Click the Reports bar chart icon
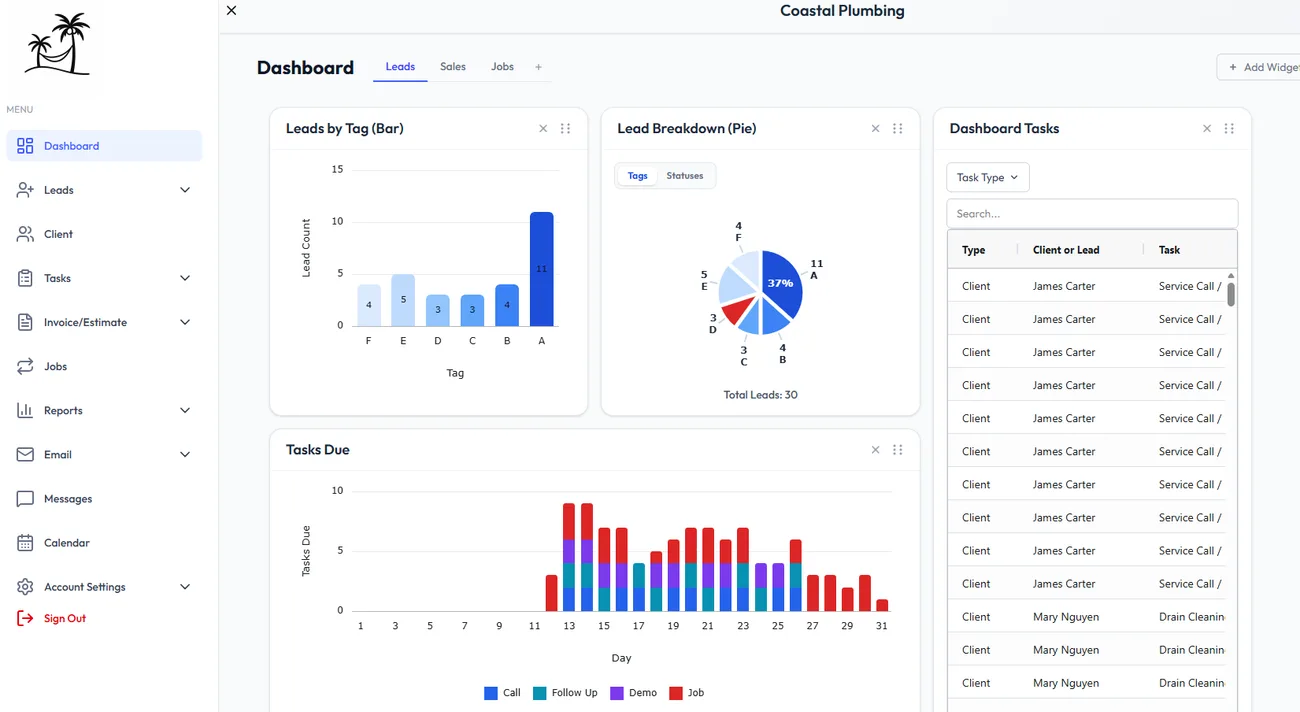This screenshot has width=1300, height=712. click(25, 410)
